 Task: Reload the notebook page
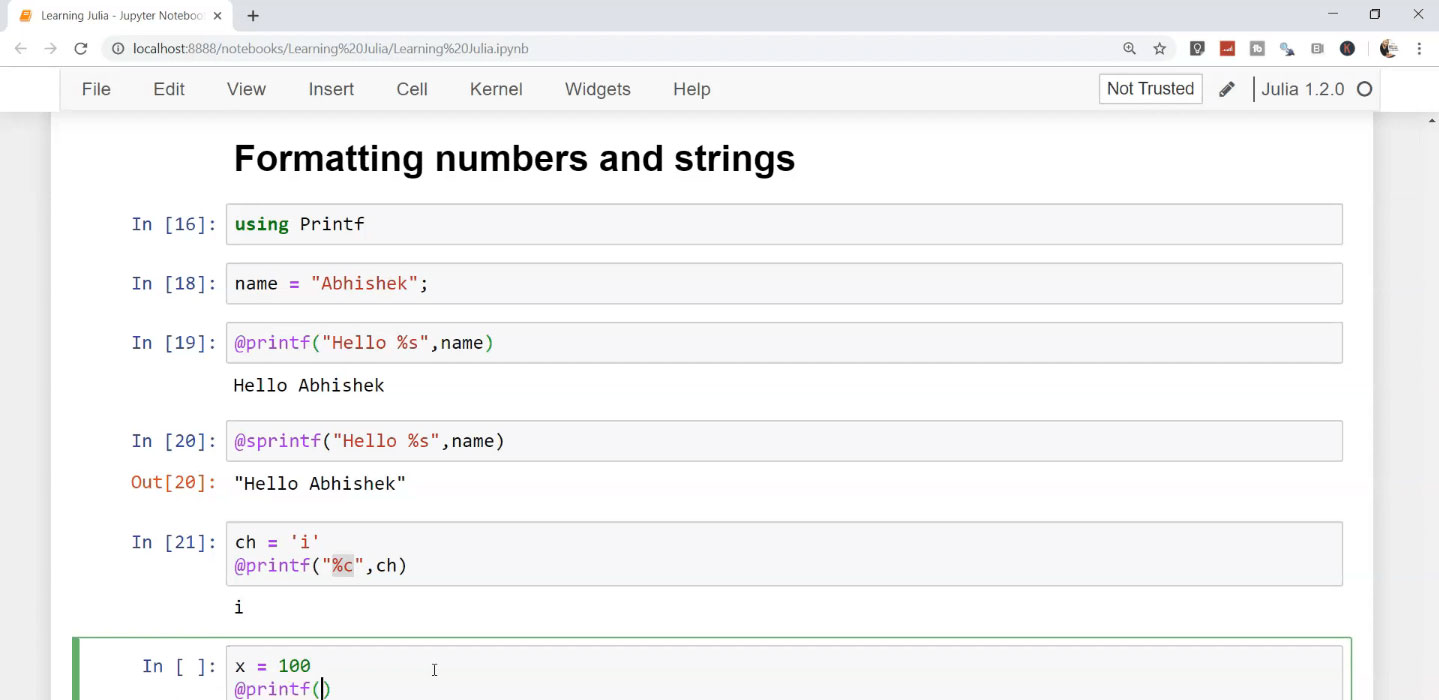pos(81,48)
